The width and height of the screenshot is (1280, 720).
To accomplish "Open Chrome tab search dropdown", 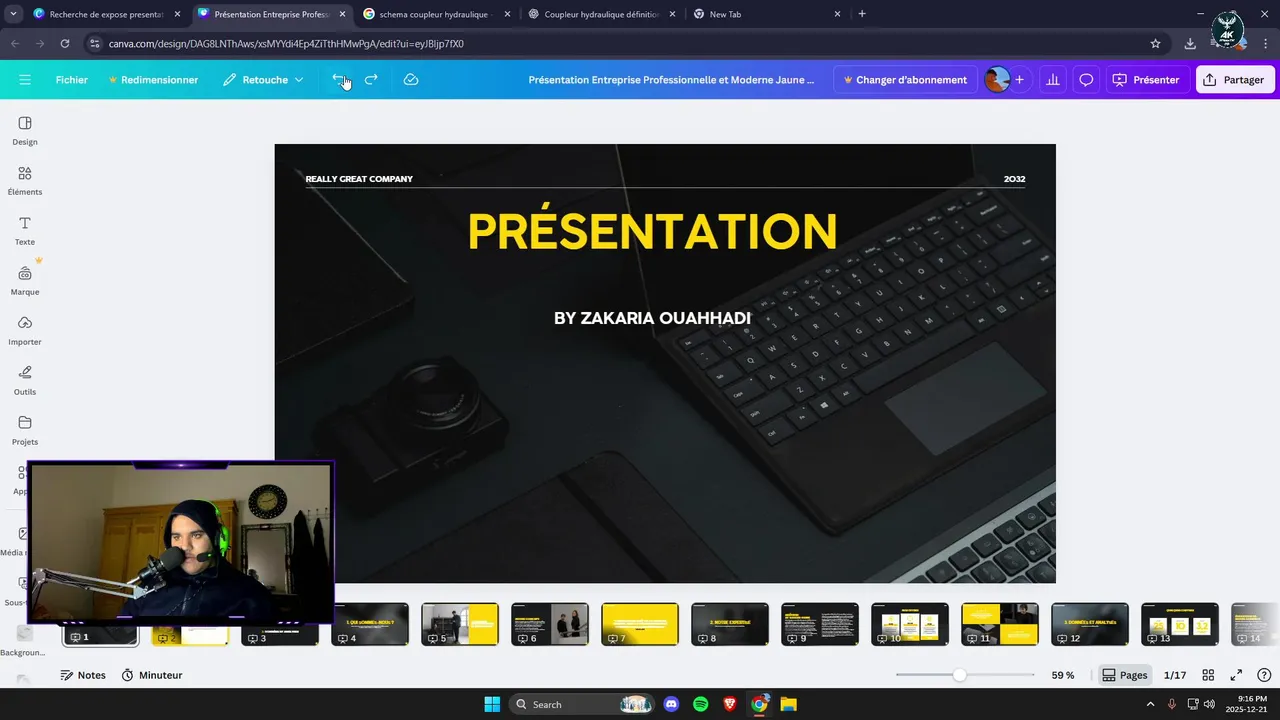I will click(13, 14).
